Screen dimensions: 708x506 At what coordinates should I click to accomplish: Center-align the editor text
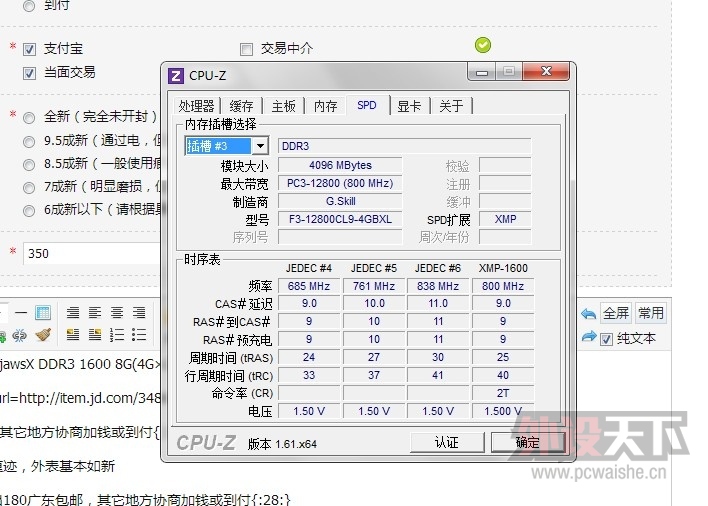click(117, 312)
